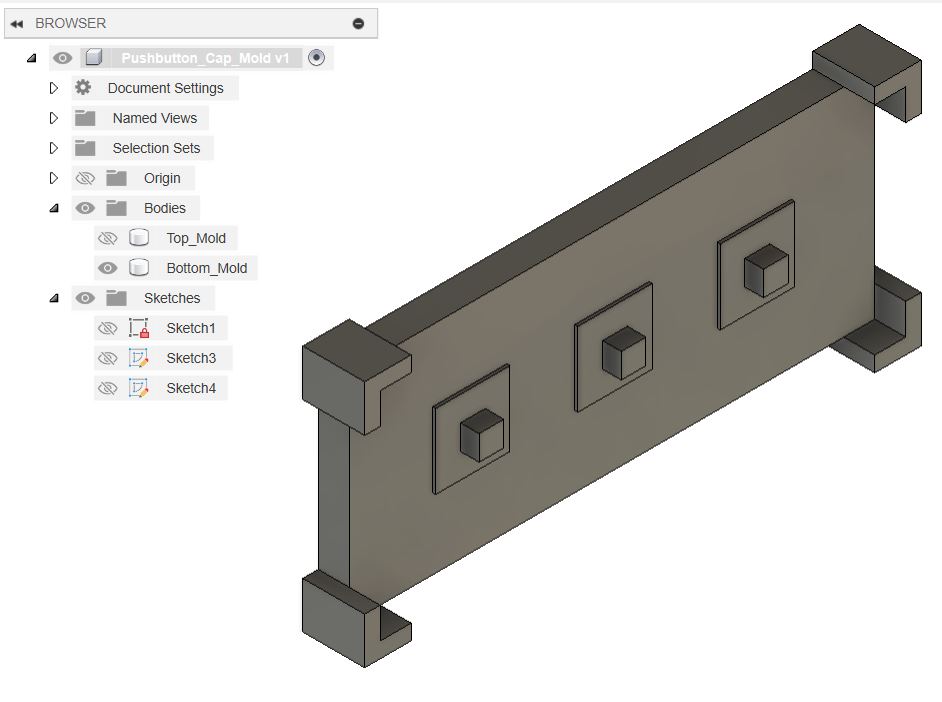Click the Bottom_Mold body cylinder icon
This screenshot has height=702, width=942.
tap(139, 268)
